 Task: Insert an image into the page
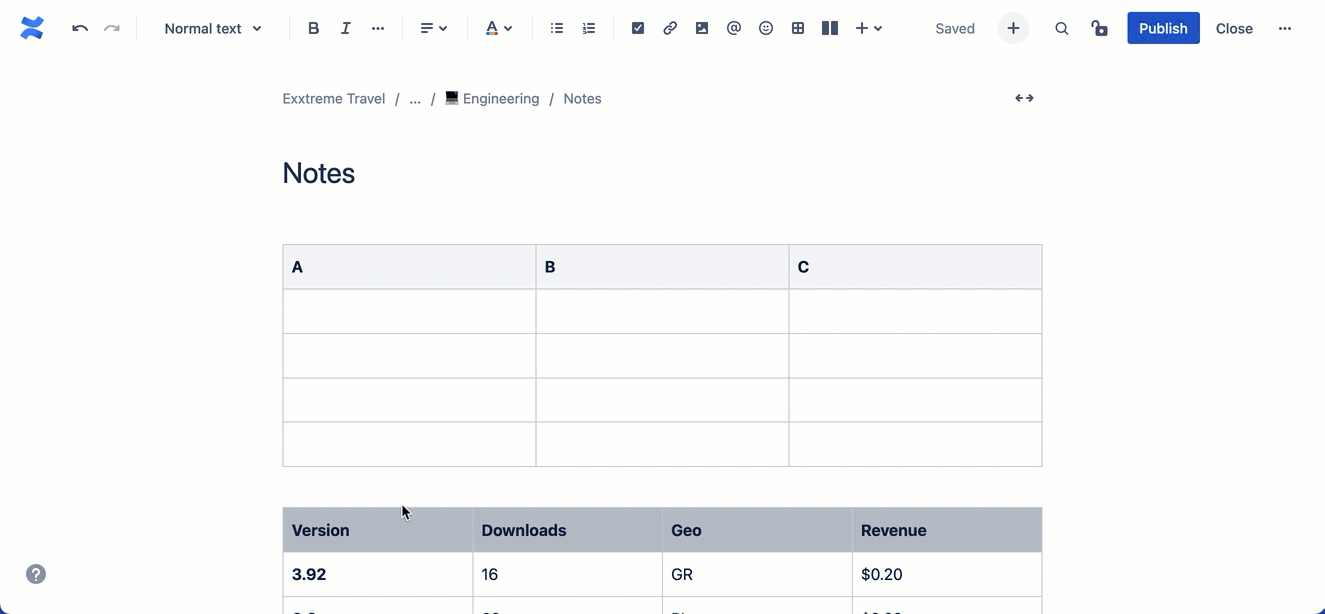701,28
